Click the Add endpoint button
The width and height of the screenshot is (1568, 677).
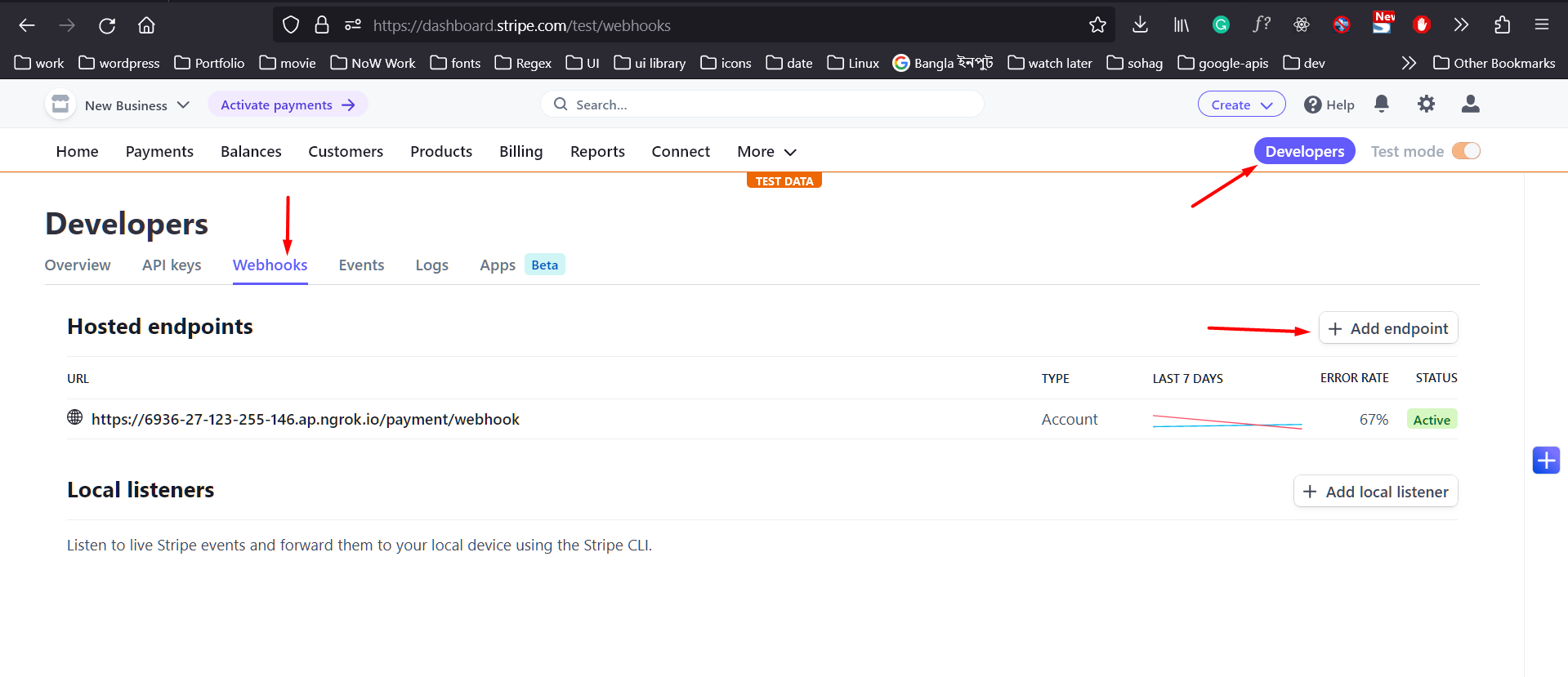(x=1388, y=328)
